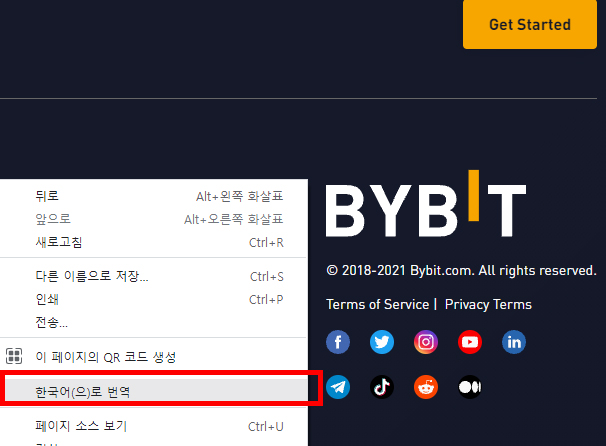Click the copyright text 2018-2021 Bybit.com
This screenshot has width=606, height=446.
point(461,271)
